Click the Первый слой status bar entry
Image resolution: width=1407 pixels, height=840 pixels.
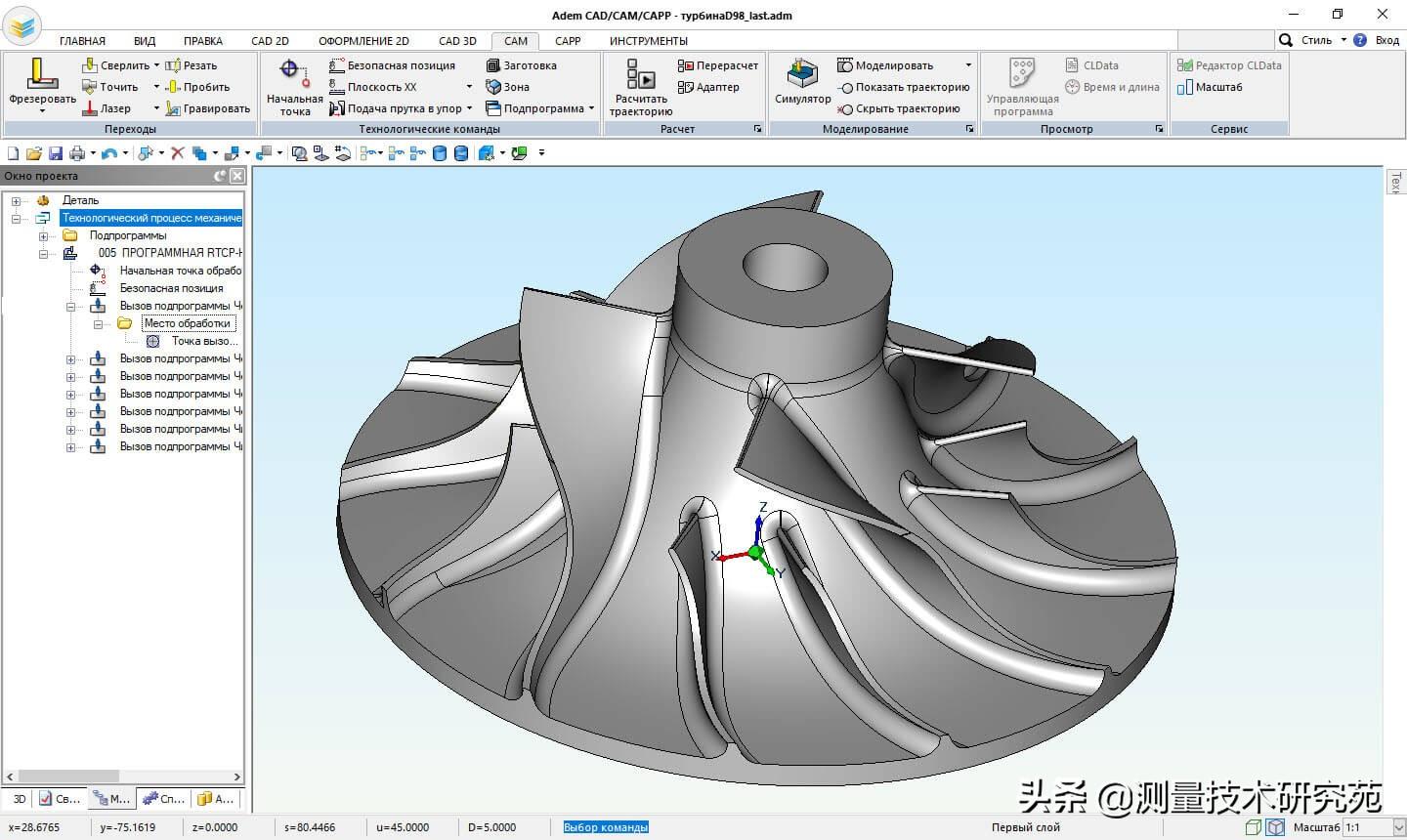click(1025, 827)
